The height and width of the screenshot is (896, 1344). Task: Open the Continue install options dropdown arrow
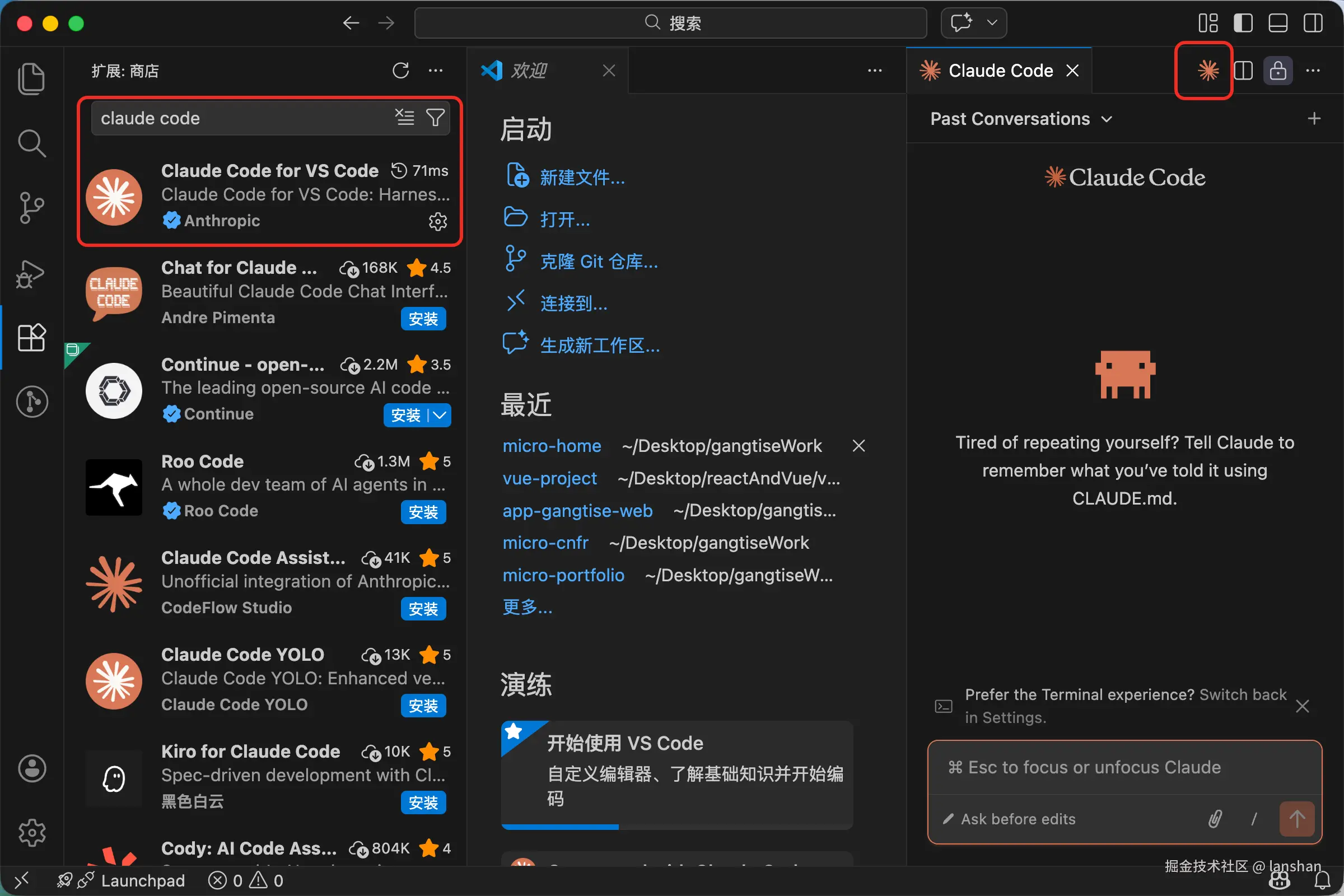tap(440, 416)
